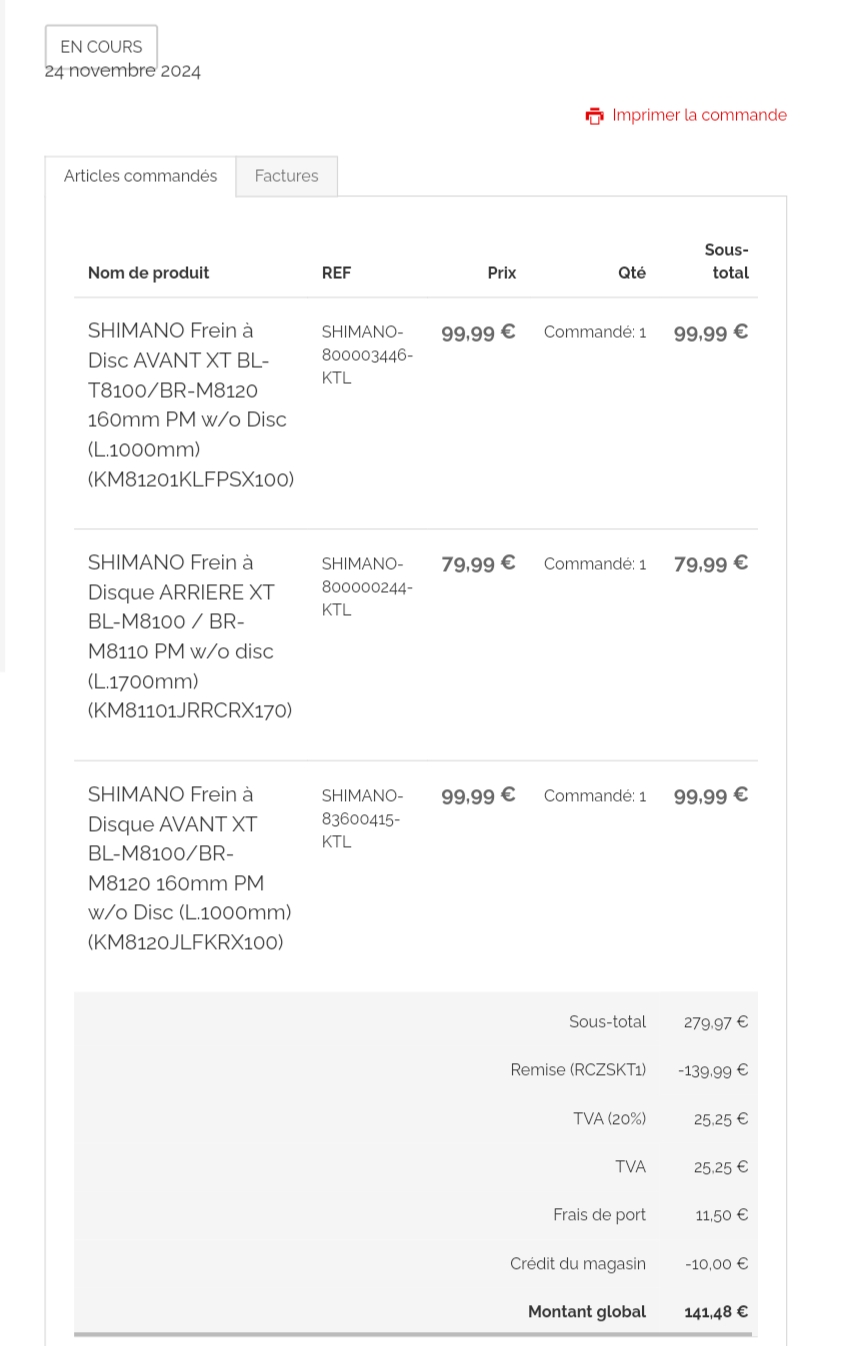Click the Crédit du magasin label
Screen dimensions: 863x1346
[x=577, y=1264]
